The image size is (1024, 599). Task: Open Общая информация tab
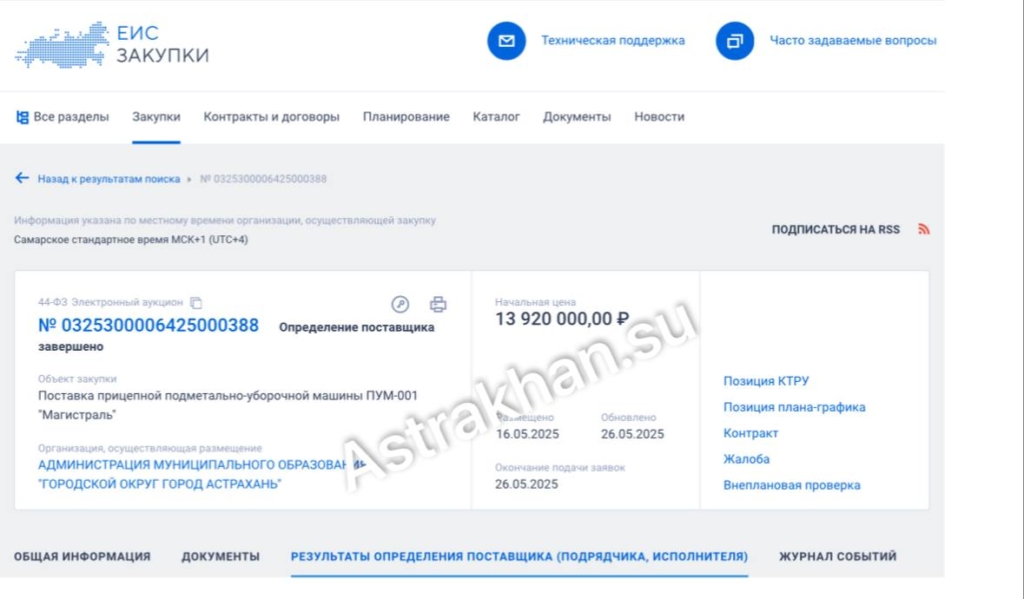tap(82, 557)
